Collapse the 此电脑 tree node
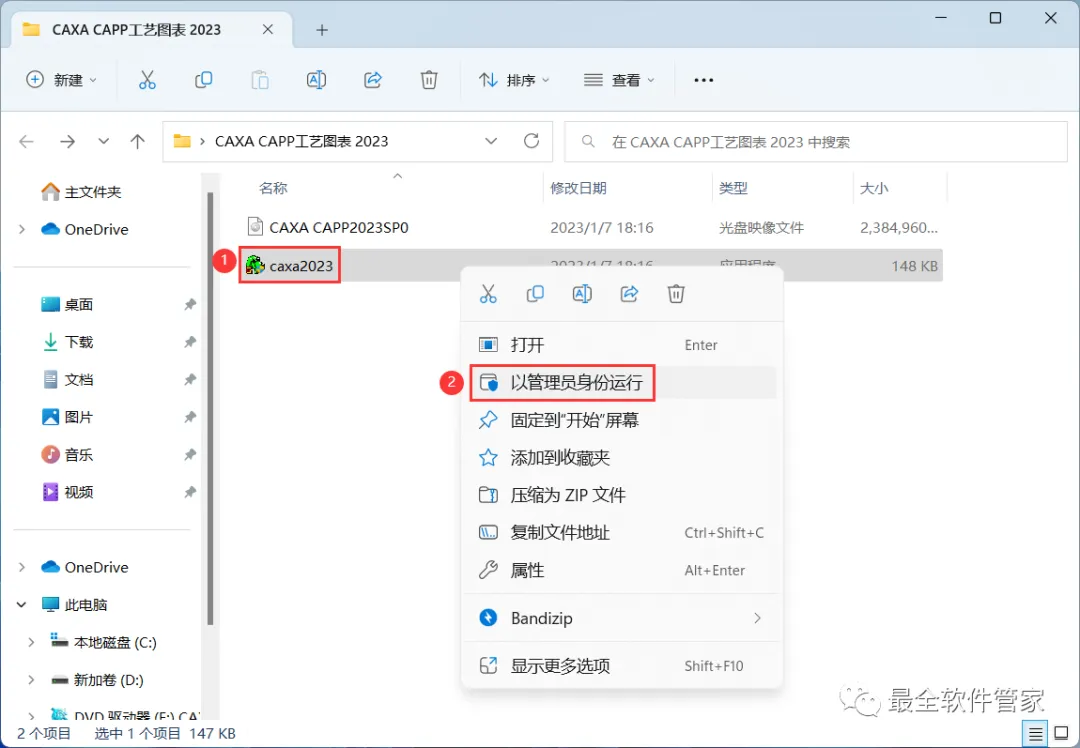1080x748 pixels. click(x=22, y=605)
